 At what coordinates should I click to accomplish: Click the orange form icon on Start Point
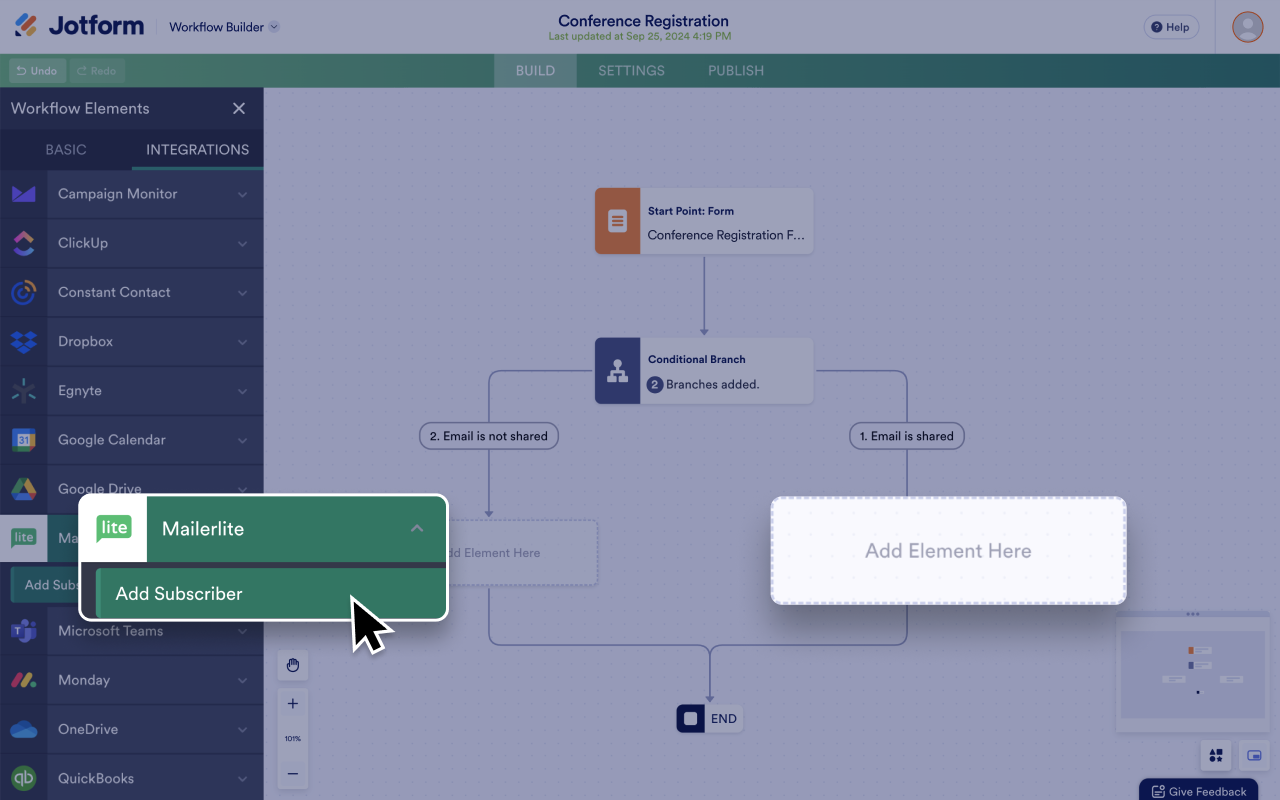618,221
